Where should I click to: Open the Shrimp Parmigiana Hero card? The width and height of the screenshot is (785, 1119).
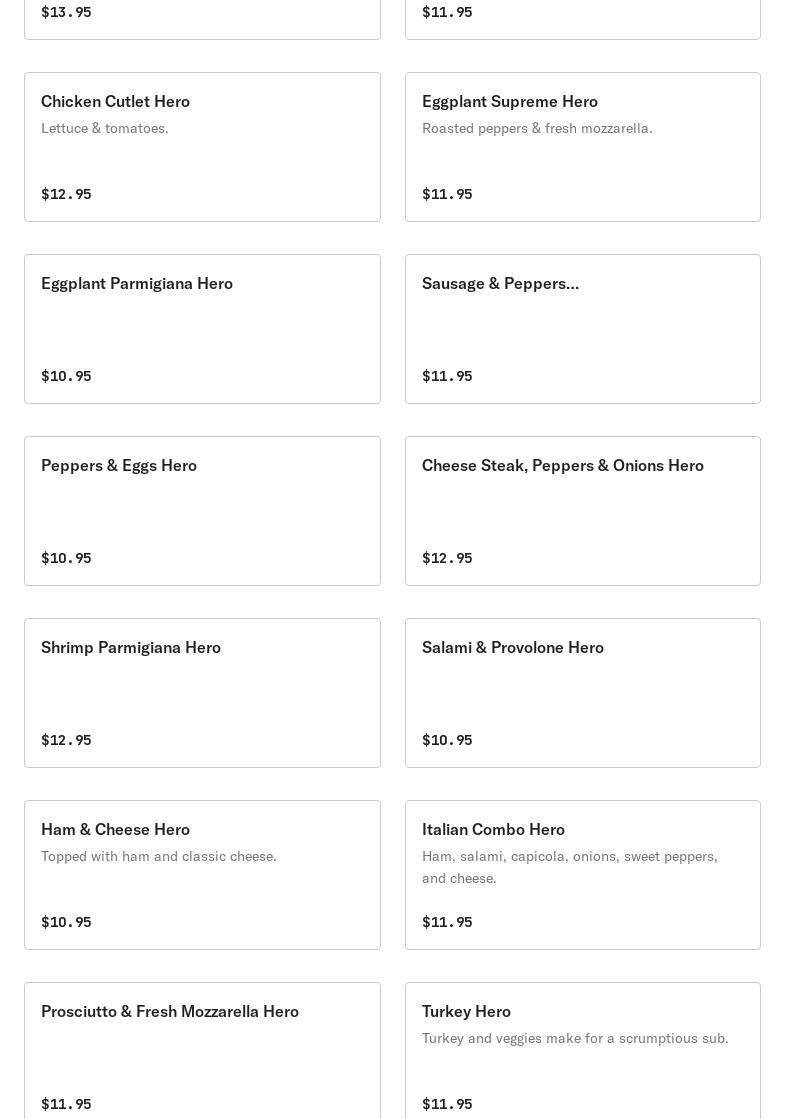[x=202, y=693]
